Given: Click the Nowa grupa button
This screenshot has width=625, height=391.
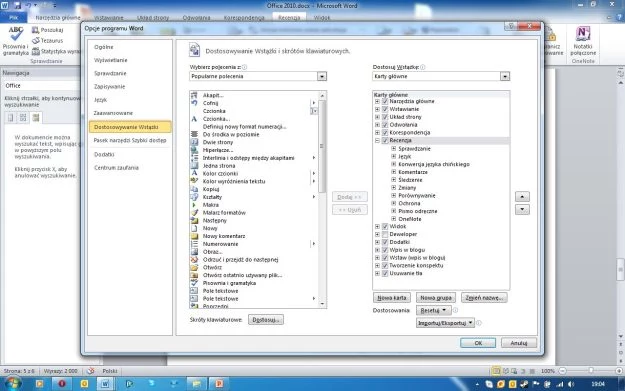Looking at the screenshot, I should (436, 298).
